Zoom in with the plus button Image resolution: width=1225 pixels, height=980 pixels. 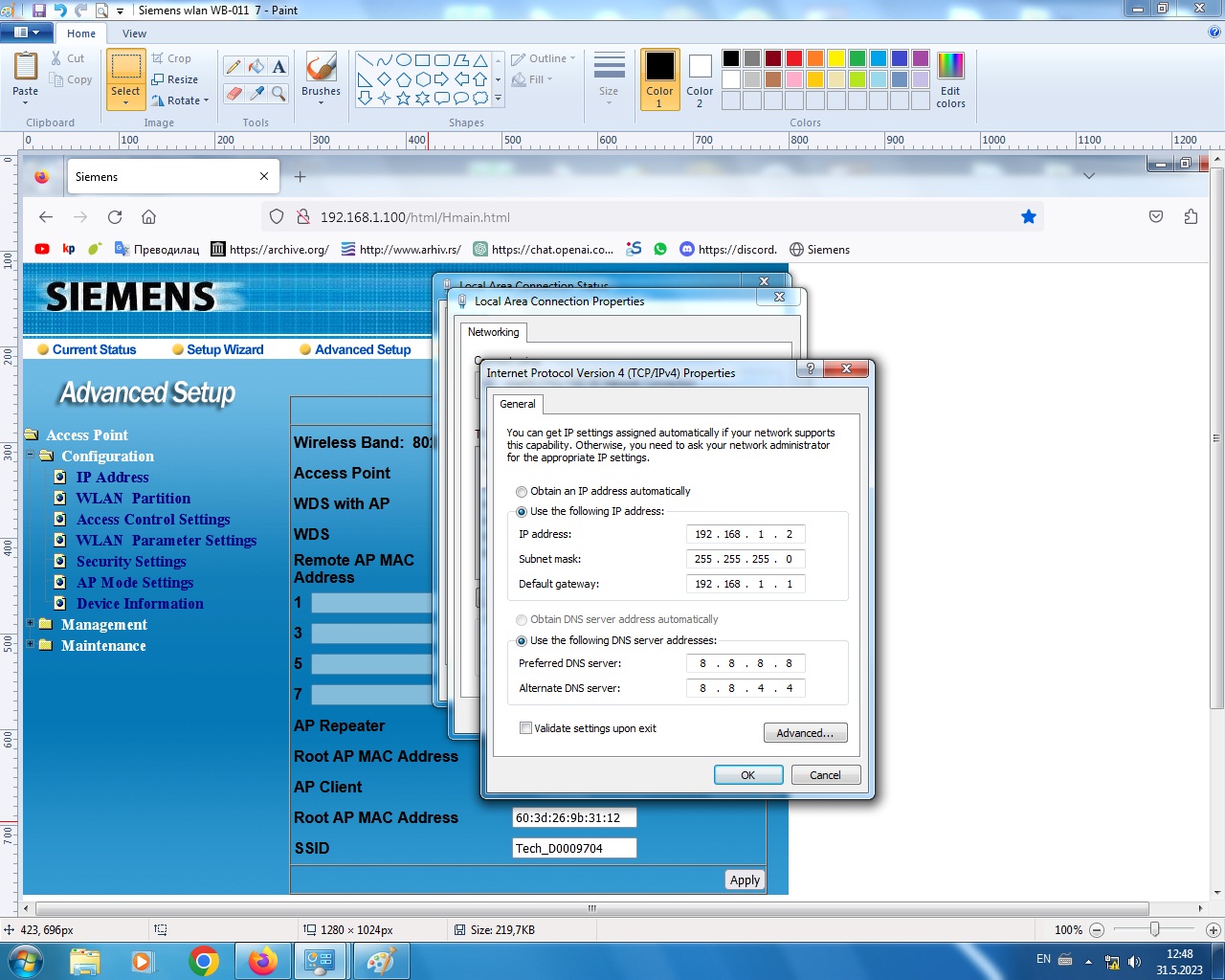click(x=1213, y=929)
